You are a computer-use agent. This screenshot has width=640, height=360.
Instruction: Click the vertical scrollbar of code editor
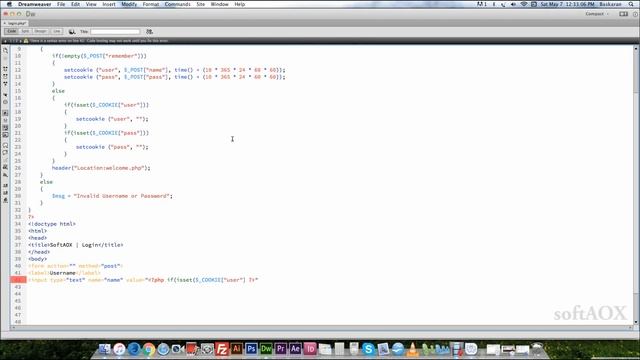point(636,186)
